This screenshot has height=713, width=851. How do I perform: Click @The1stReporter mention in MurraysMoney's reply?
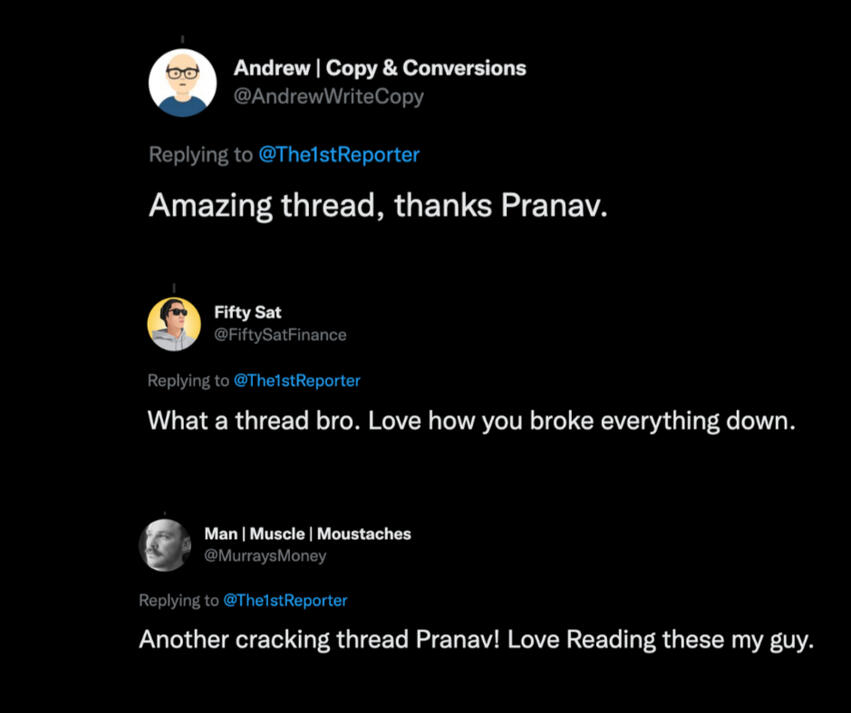click(285, 601)
